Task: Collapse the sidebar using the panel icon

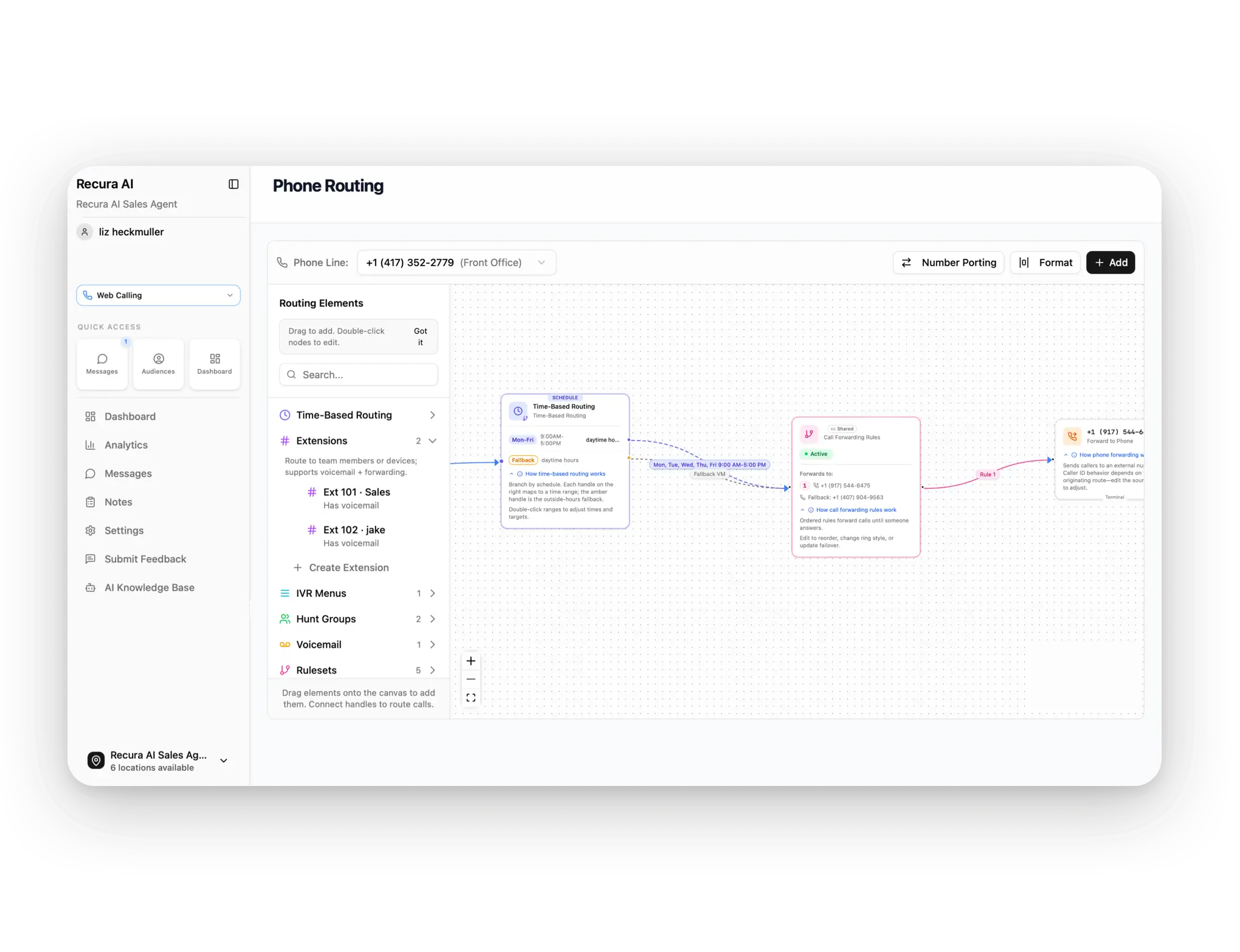Action: pos(233,184)
